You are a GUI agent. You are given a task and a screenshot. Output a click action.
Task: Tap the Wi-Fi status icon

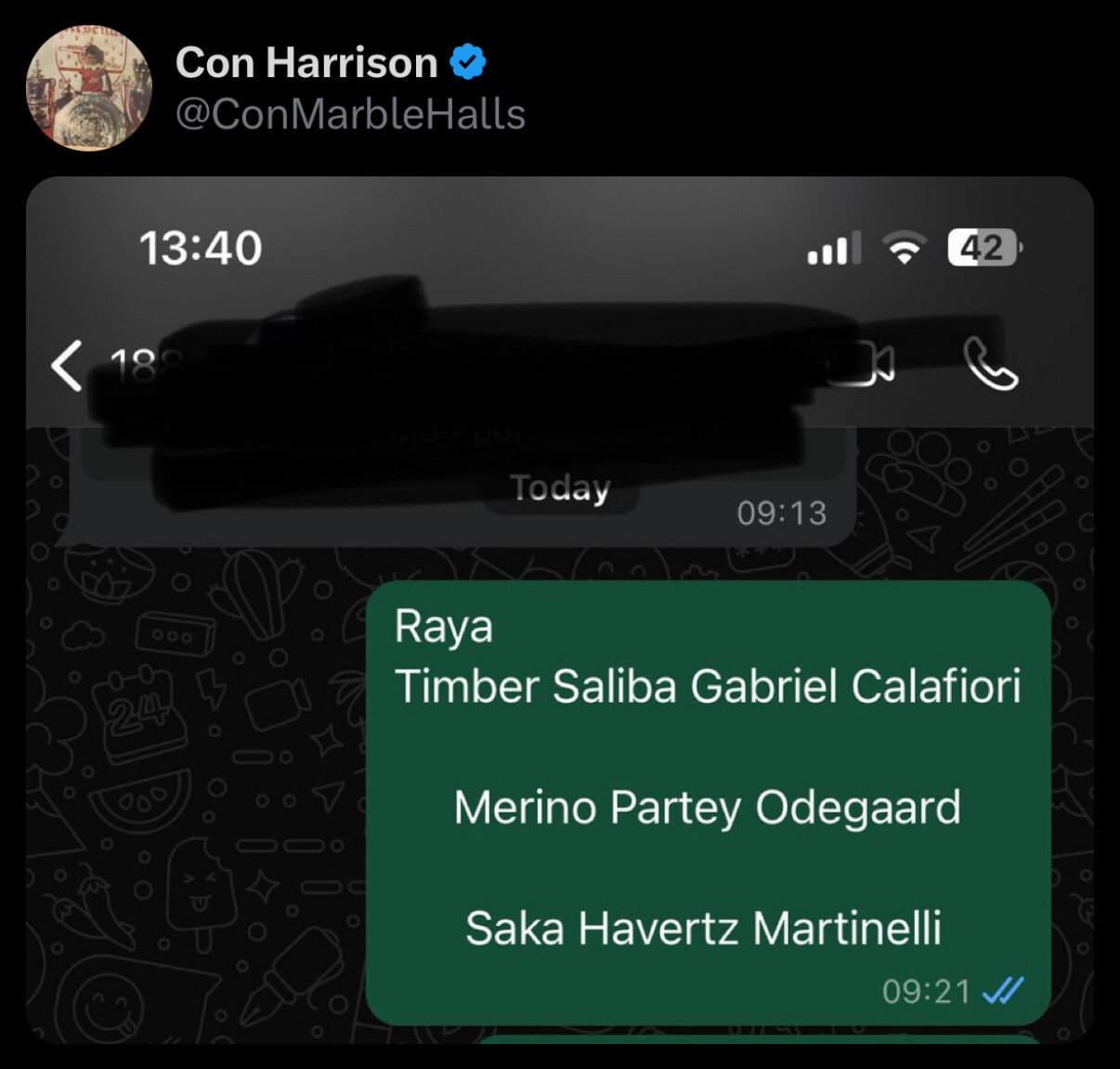pyautogui.click(x=905, y=248)
